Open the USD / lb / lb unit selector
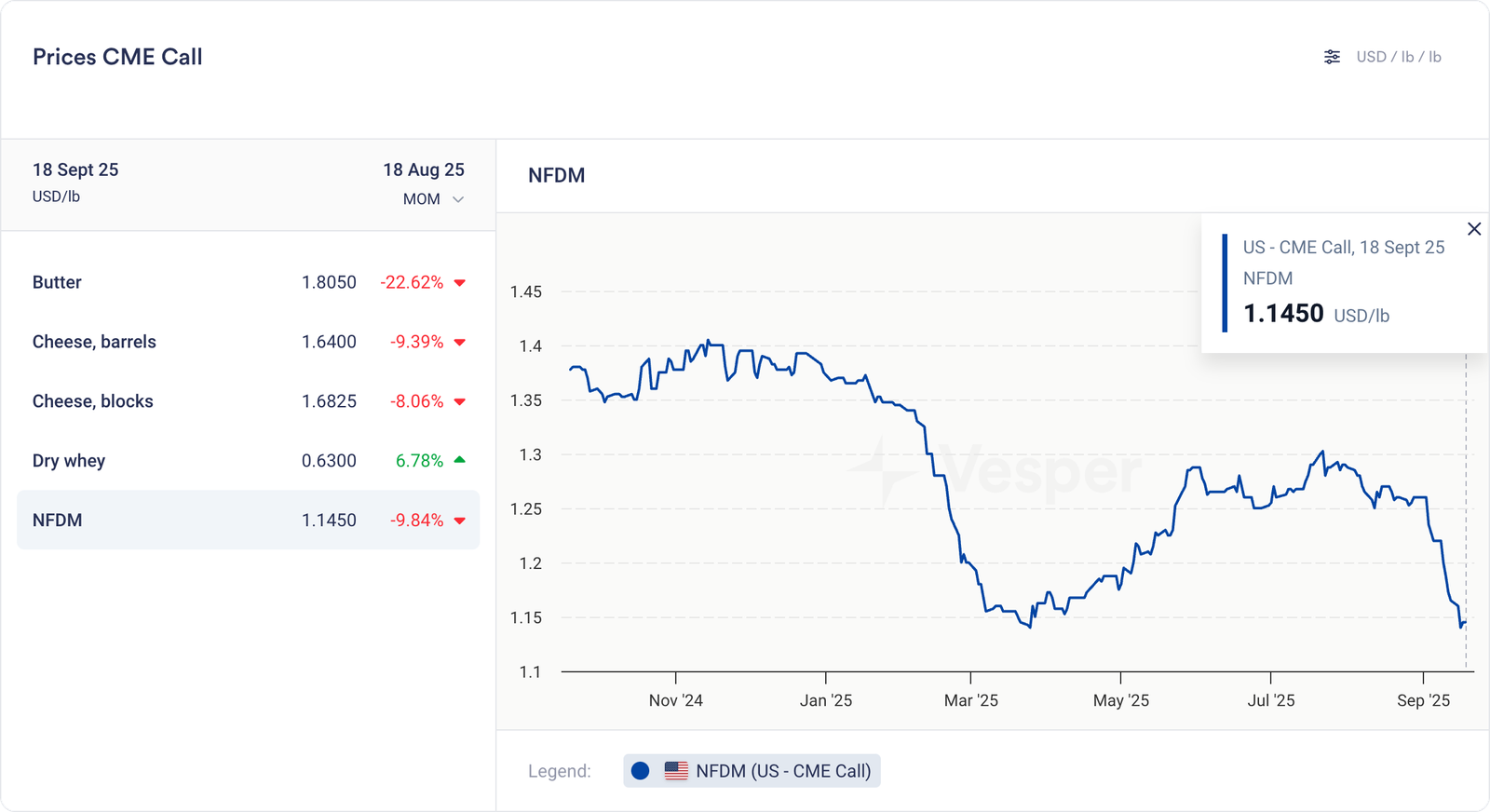 (1398, 57)
